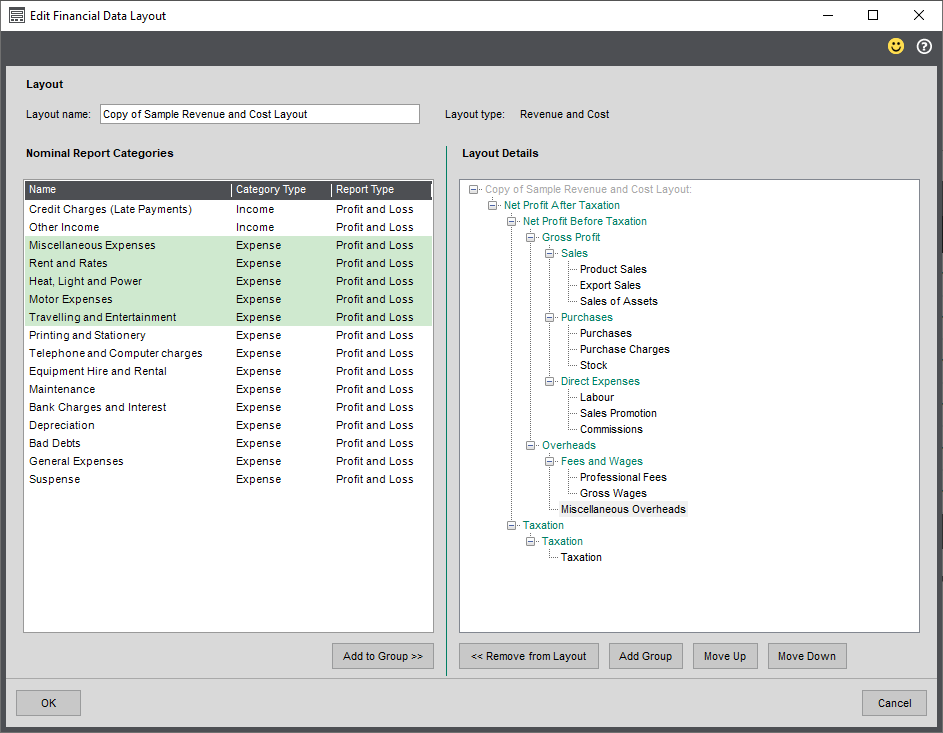The image size is (943, 733).
Task: Click the Layout name text field
Action: coord(259,114)
